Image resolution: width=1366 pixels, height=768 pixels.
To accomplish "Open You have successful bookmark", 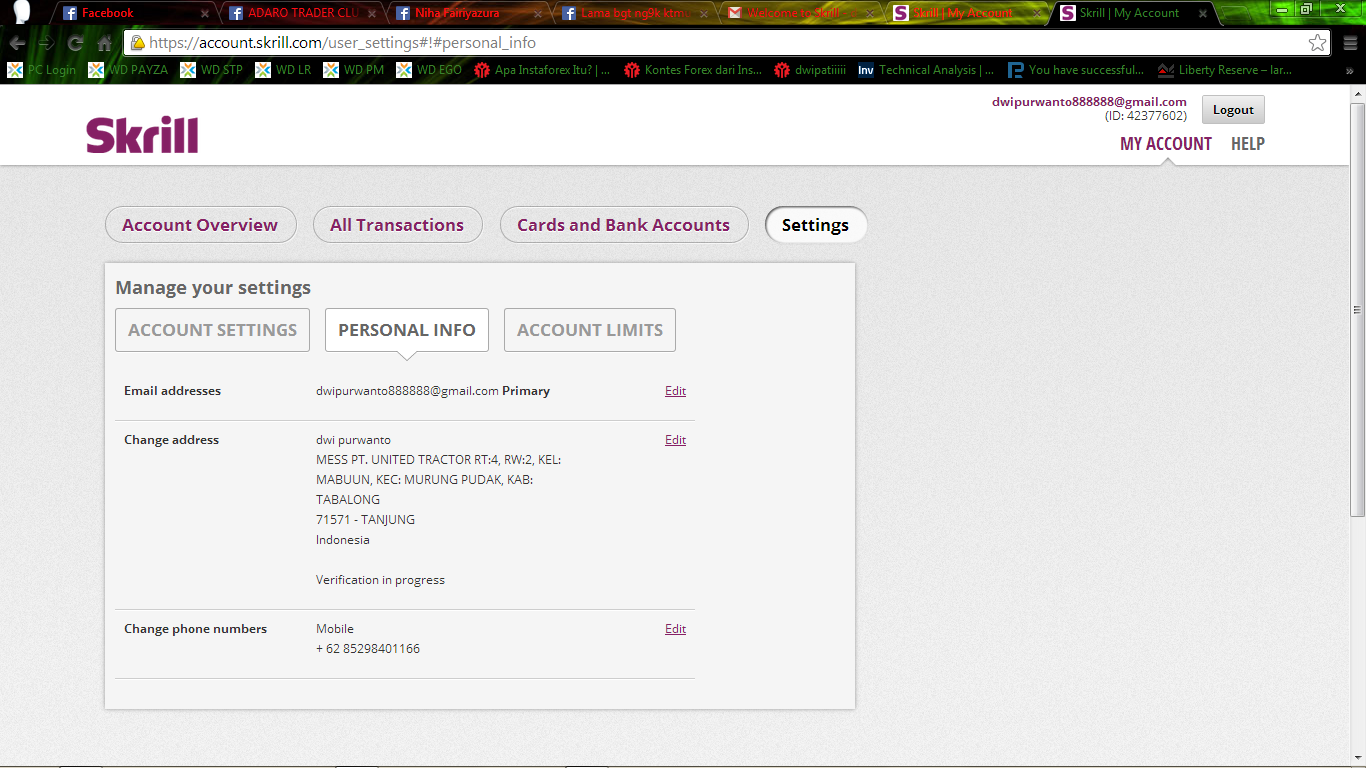I will [x=1076, y=70].
